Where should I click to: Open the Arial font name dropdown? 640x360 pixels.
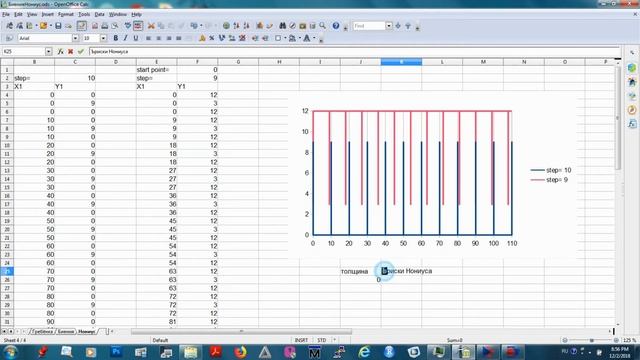(76, 38)
